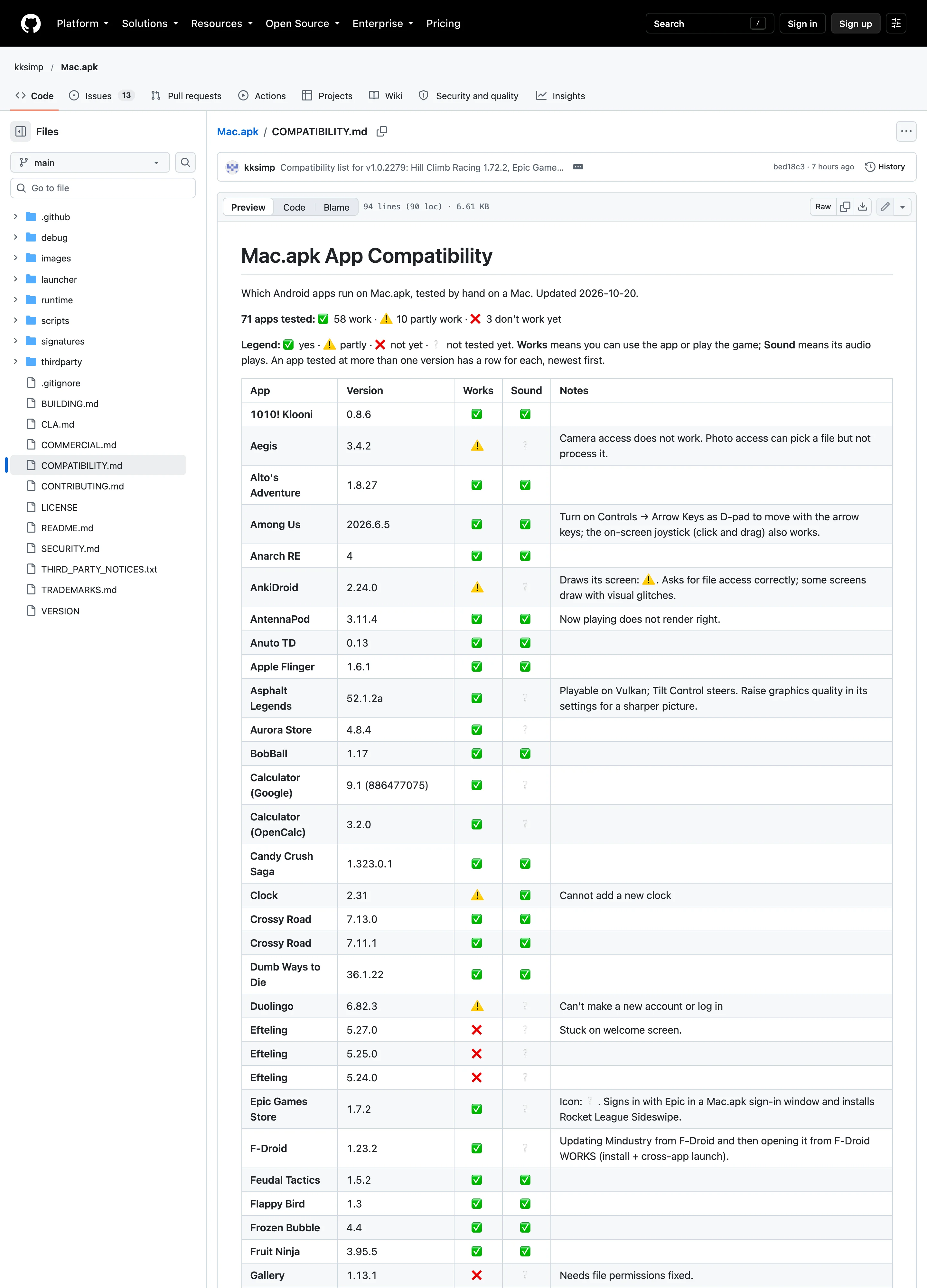Expand commit message ellipsis
The height and width of the screenshot is (1288, 927).
click(578, 167)
